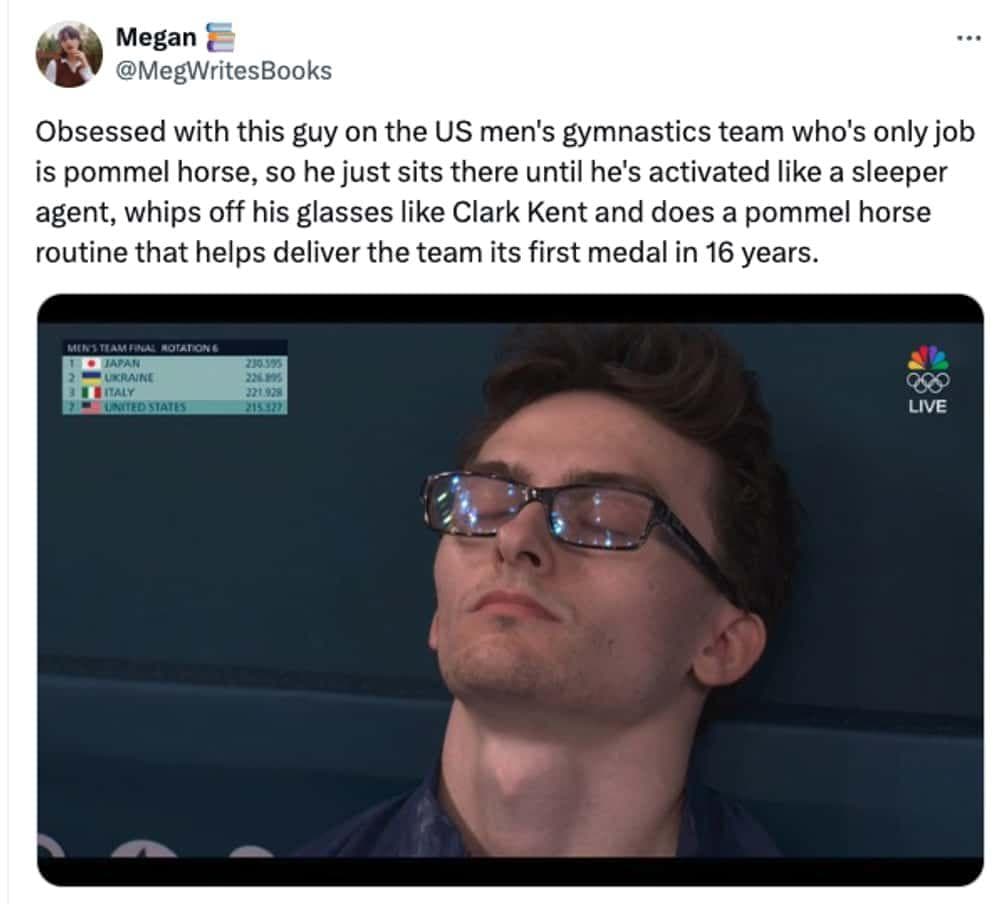Click the NBC peacock logo in the video

[928, 358]
